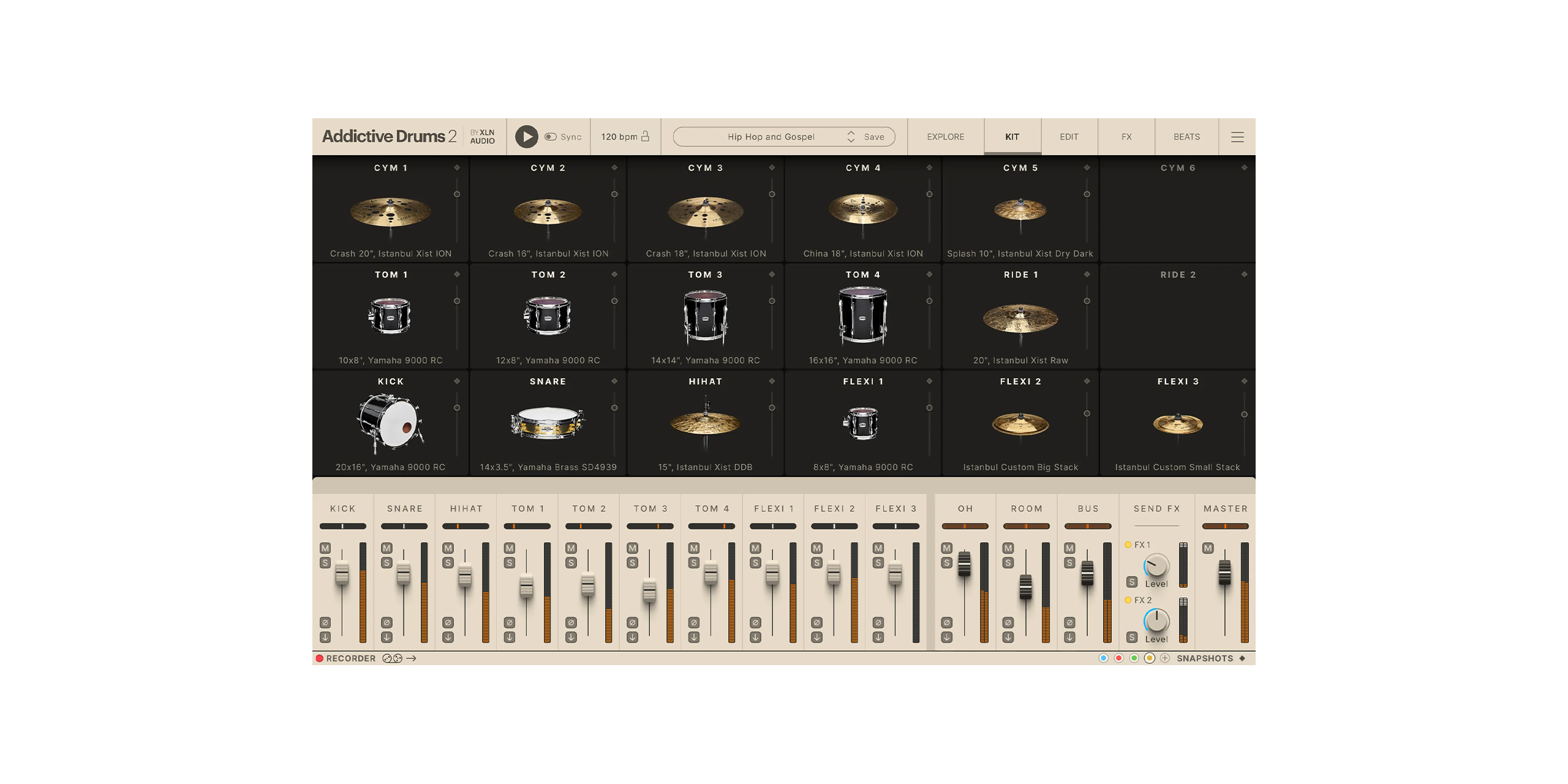Image resolution: width=1568 pixels, height=784 pixels.
Task: Click the down-arrow output icon on SNARE channel
Action: 386,637
